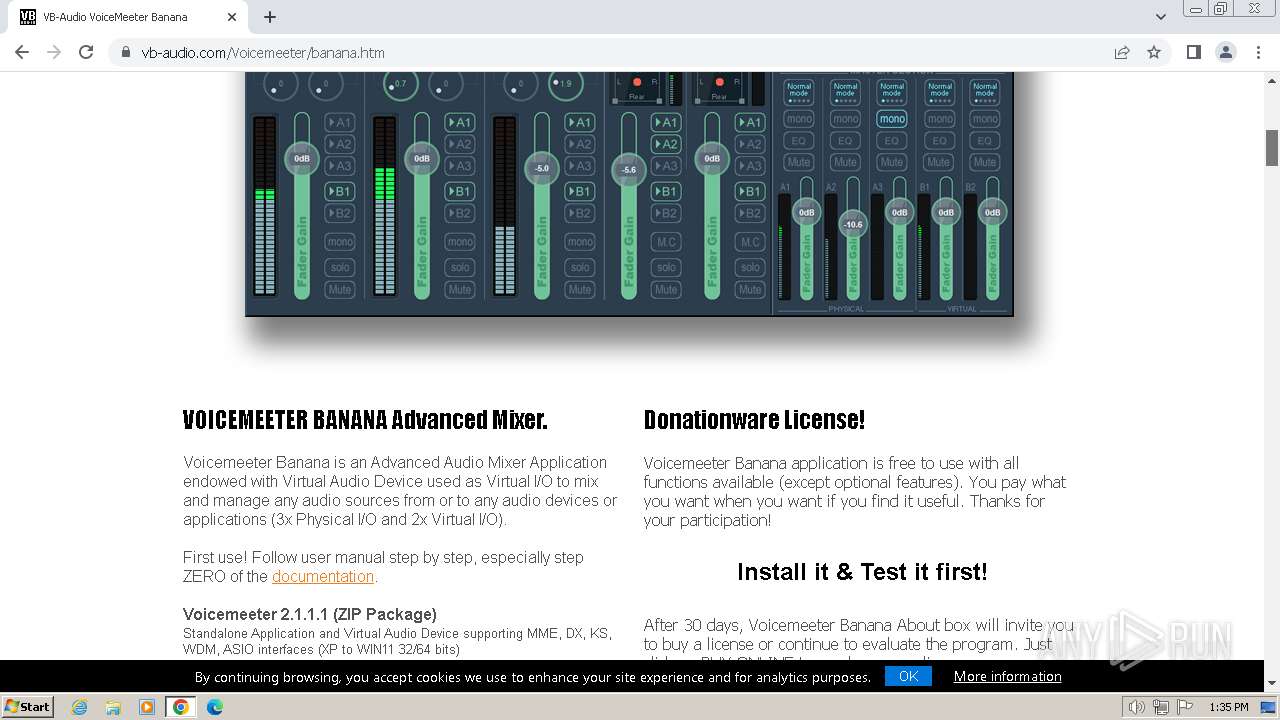Open the Chrome three-dot menu
Viewport: 1280px width, 720px height.
point(1257,52)
